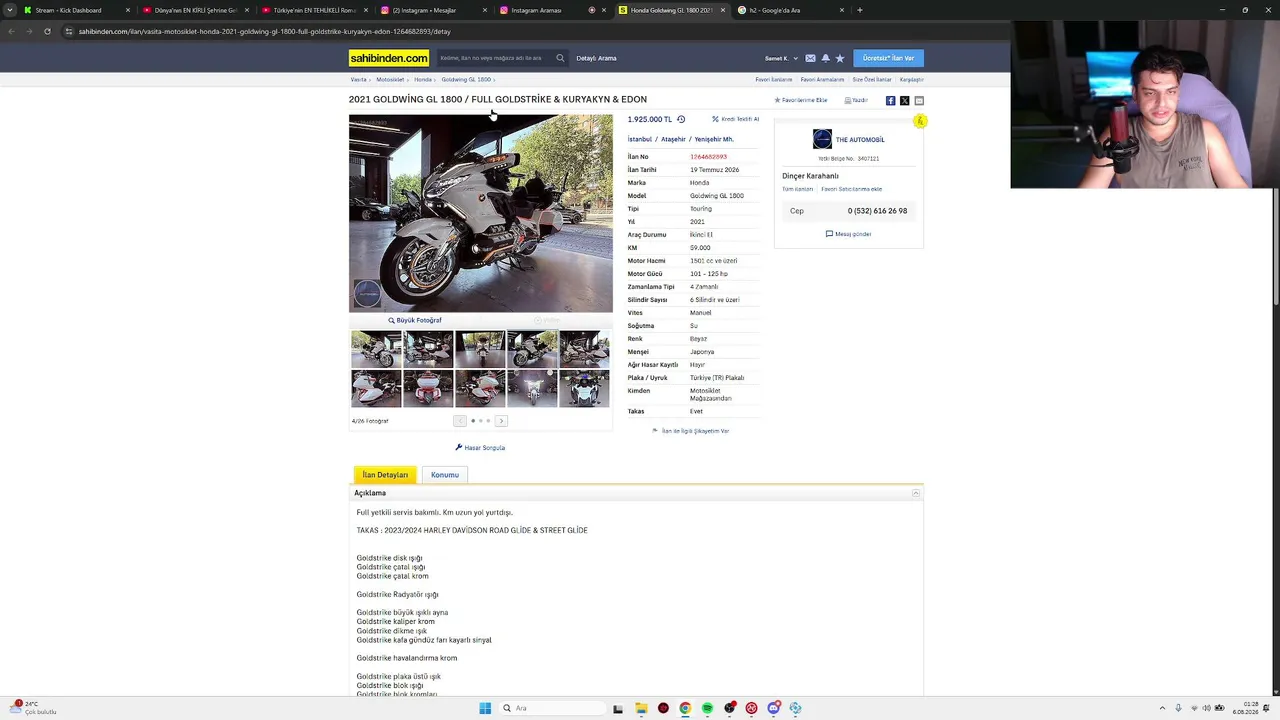
Task: Open Hasar Sorgula link
Action: [x=480, y=448]
